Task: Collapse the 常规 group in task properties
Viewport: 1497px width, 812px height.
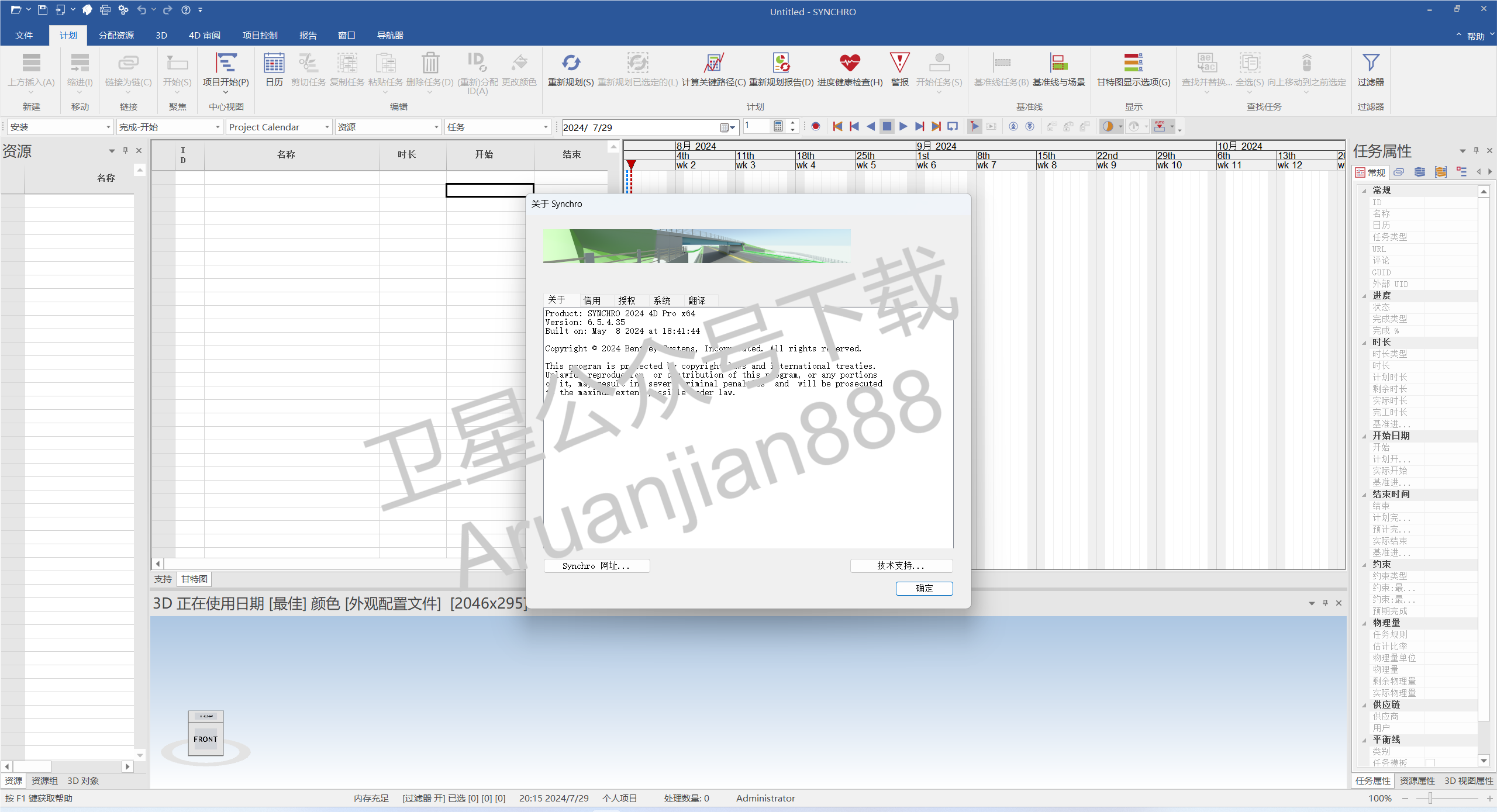Action: [x=1364, y=191]
